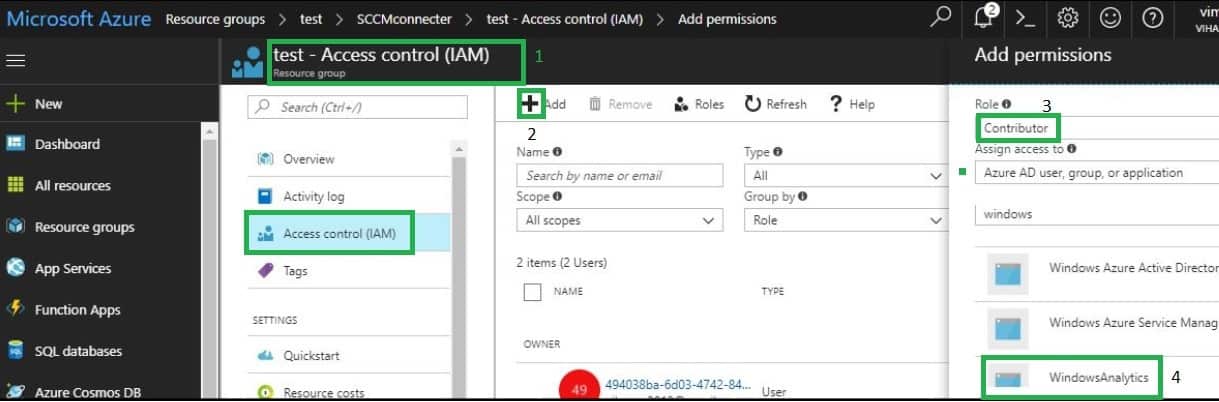Image resolution: width=1219 pixels, height=402 pixels.
Task: Select Windows Azure Active Directory result
Action: point(1097,273)
